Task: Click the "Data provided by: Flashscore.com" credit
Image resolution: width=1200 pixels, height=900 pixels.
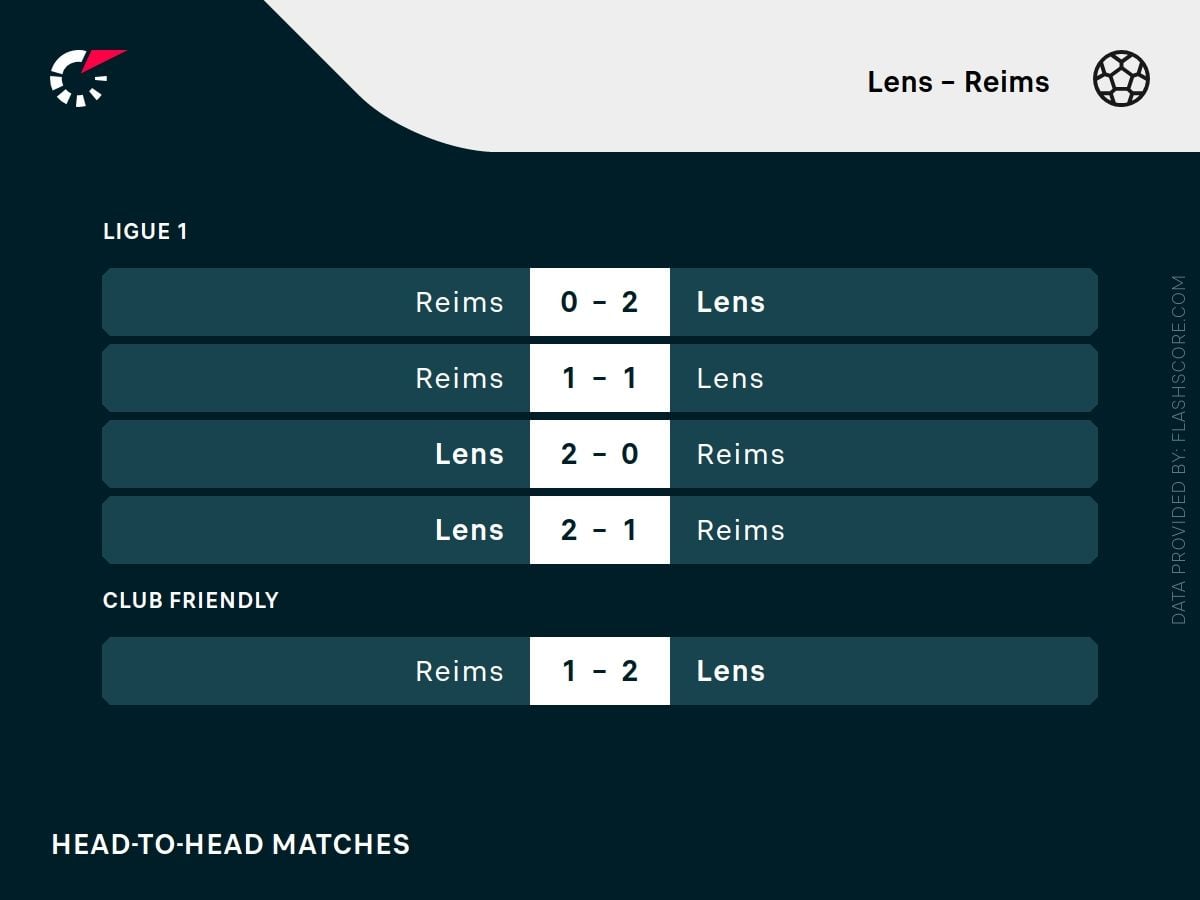Action: point(1178,450)
